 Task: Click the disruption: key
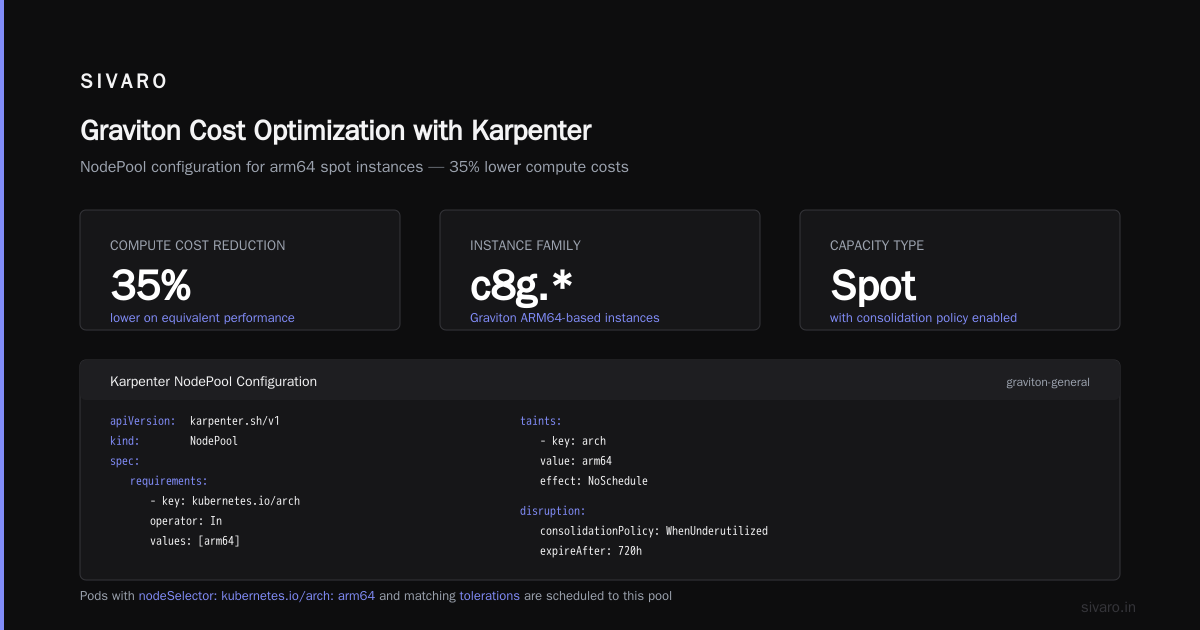553,511
